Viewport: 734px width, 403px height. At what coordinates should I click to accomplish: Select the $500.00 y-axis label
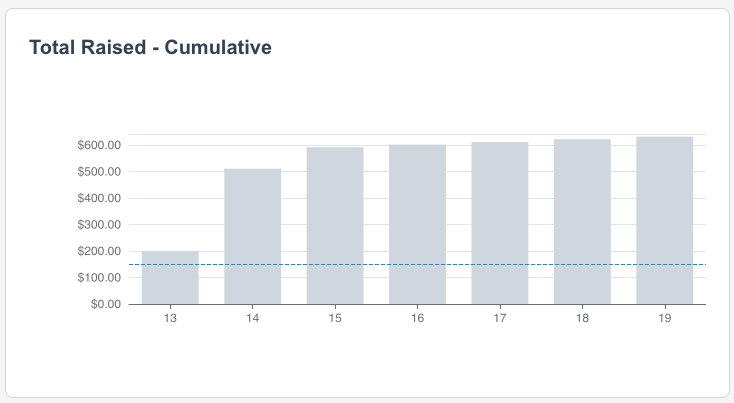pos(99,172)
